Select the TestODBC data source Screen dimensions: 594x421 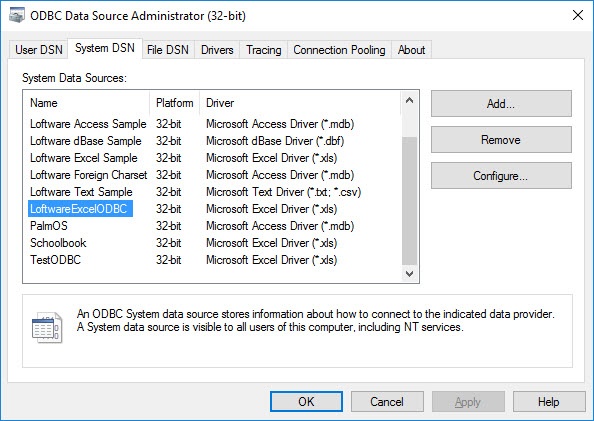pyautogui.click(x=55, y=260)
